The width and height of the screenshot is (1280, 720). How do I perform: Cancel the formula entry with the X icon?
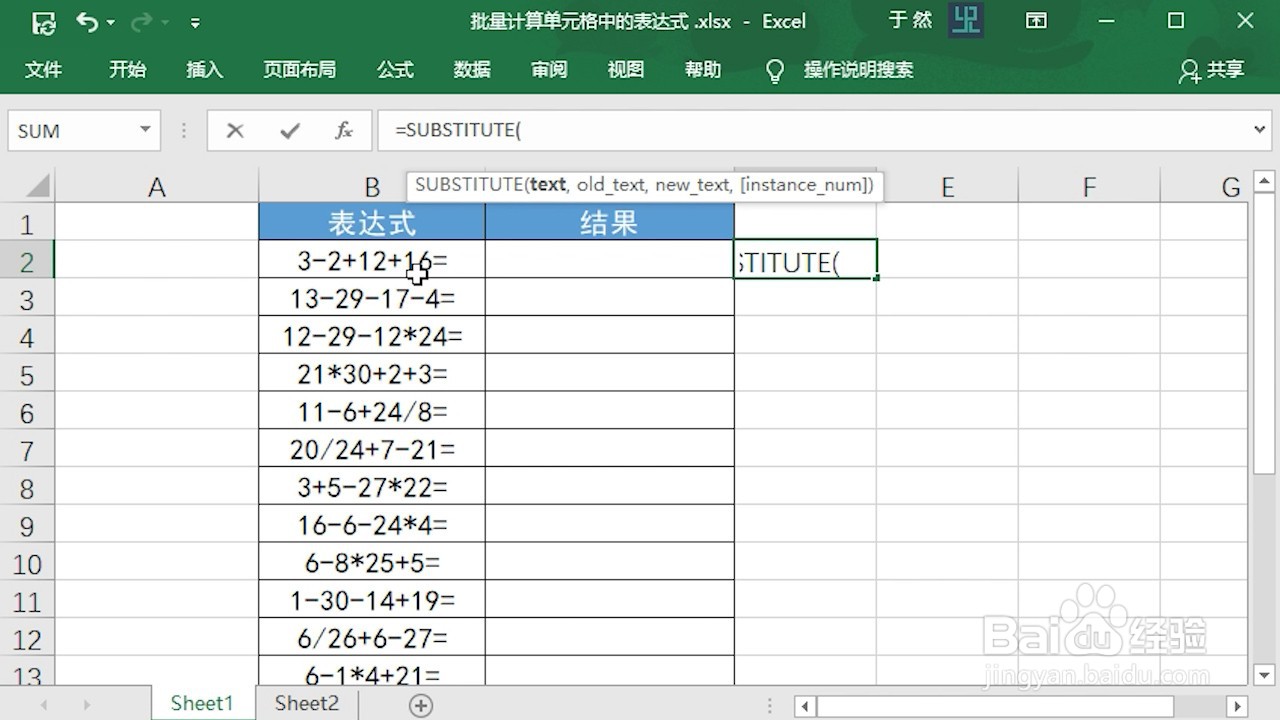[236, 130]
